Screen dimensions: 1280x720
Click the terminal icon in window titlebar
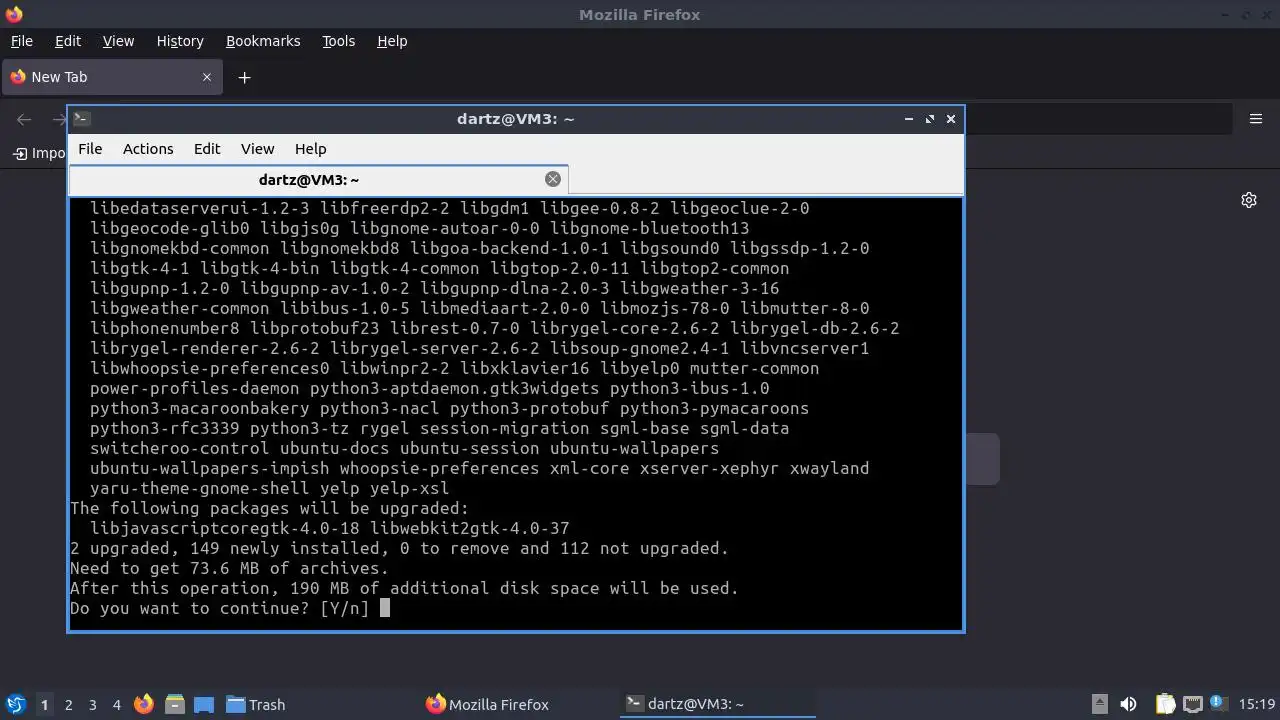click(x=82, y=118)
